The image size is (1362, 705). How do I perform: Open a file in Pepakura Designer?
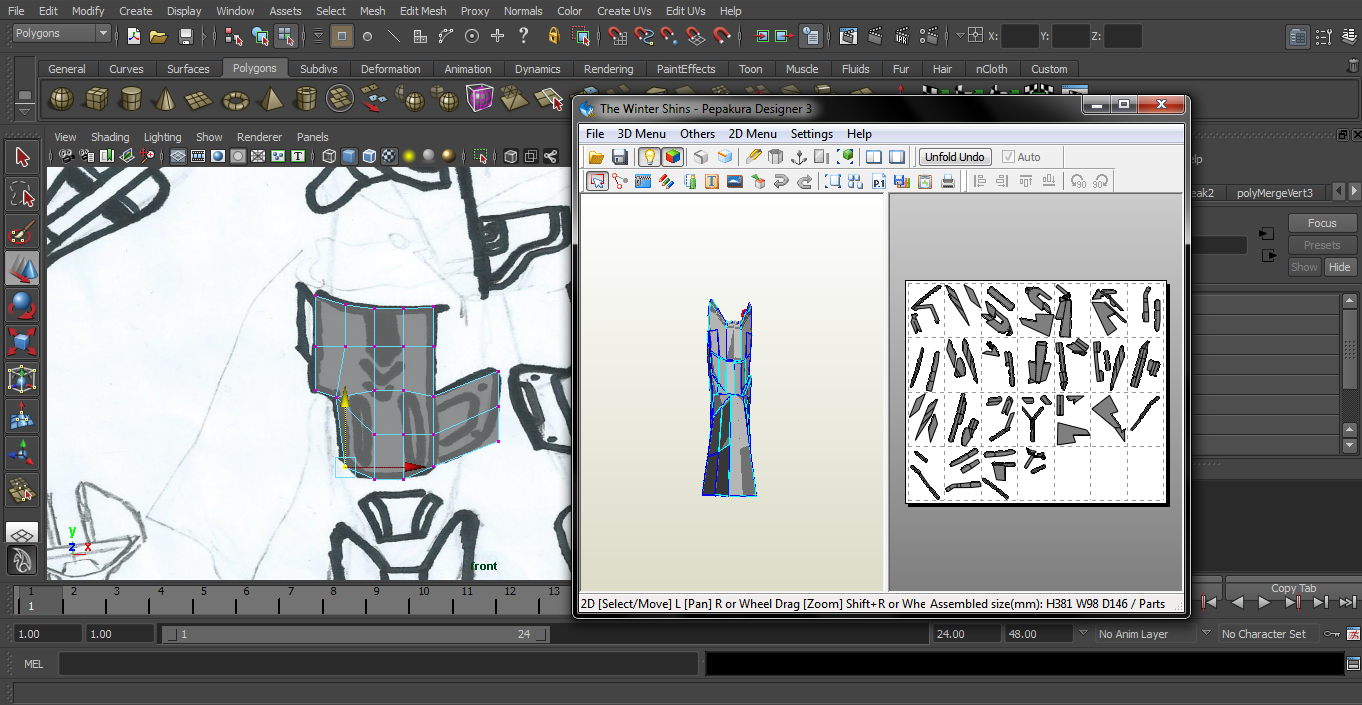coord(596,157)
